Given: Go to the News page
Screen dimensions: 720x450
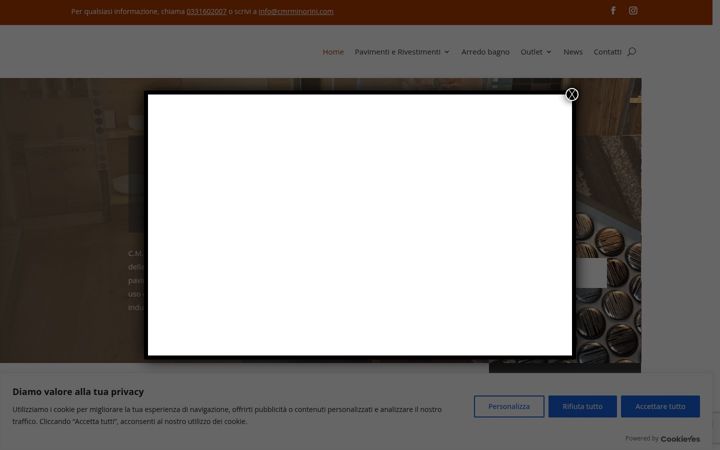Looking at the screenshot, I should coord(573,52).
